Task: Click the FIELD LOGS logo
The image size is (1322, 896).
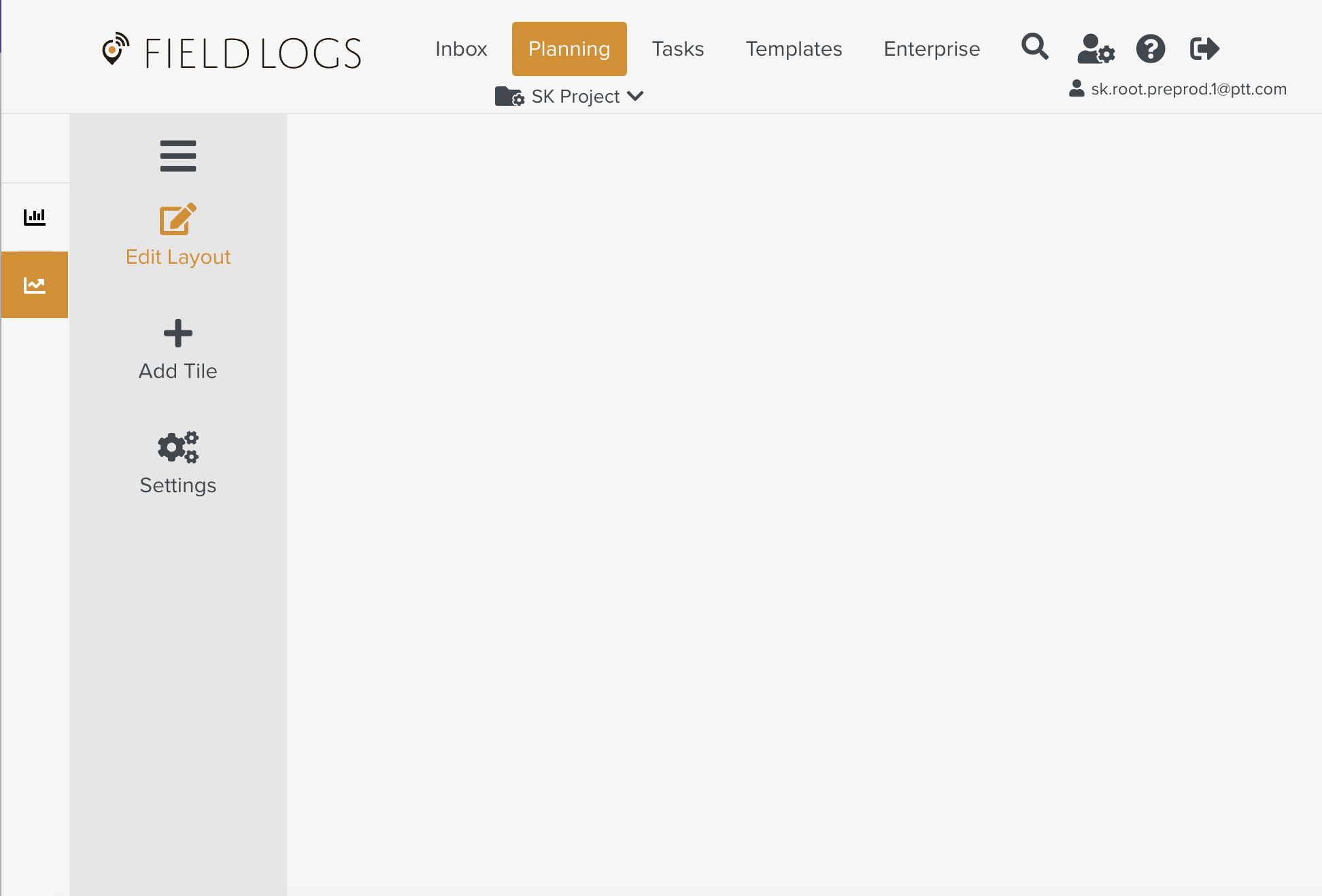Action: pos(231,52)
